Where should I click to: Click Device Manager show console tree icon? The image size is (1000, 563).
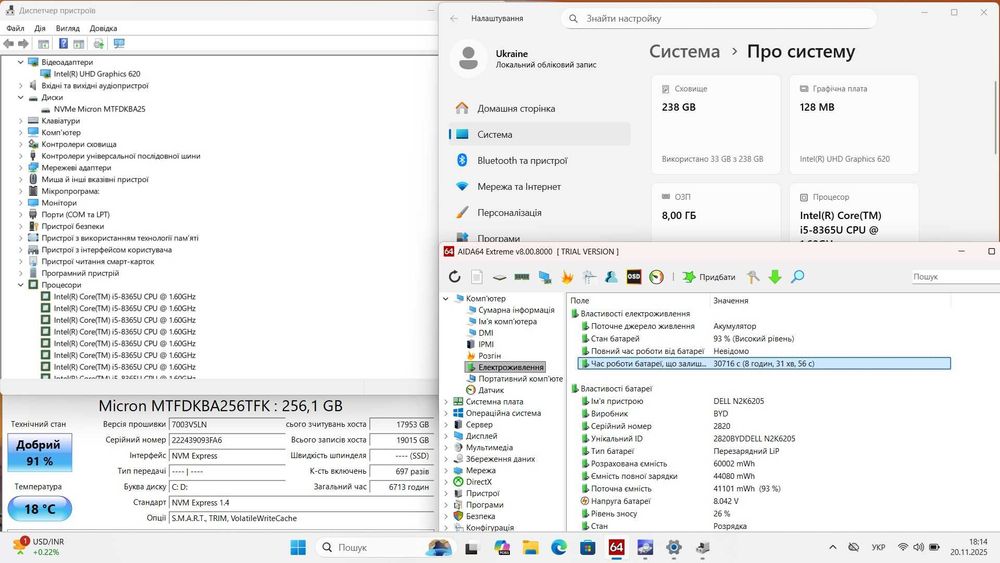(43, 43)
